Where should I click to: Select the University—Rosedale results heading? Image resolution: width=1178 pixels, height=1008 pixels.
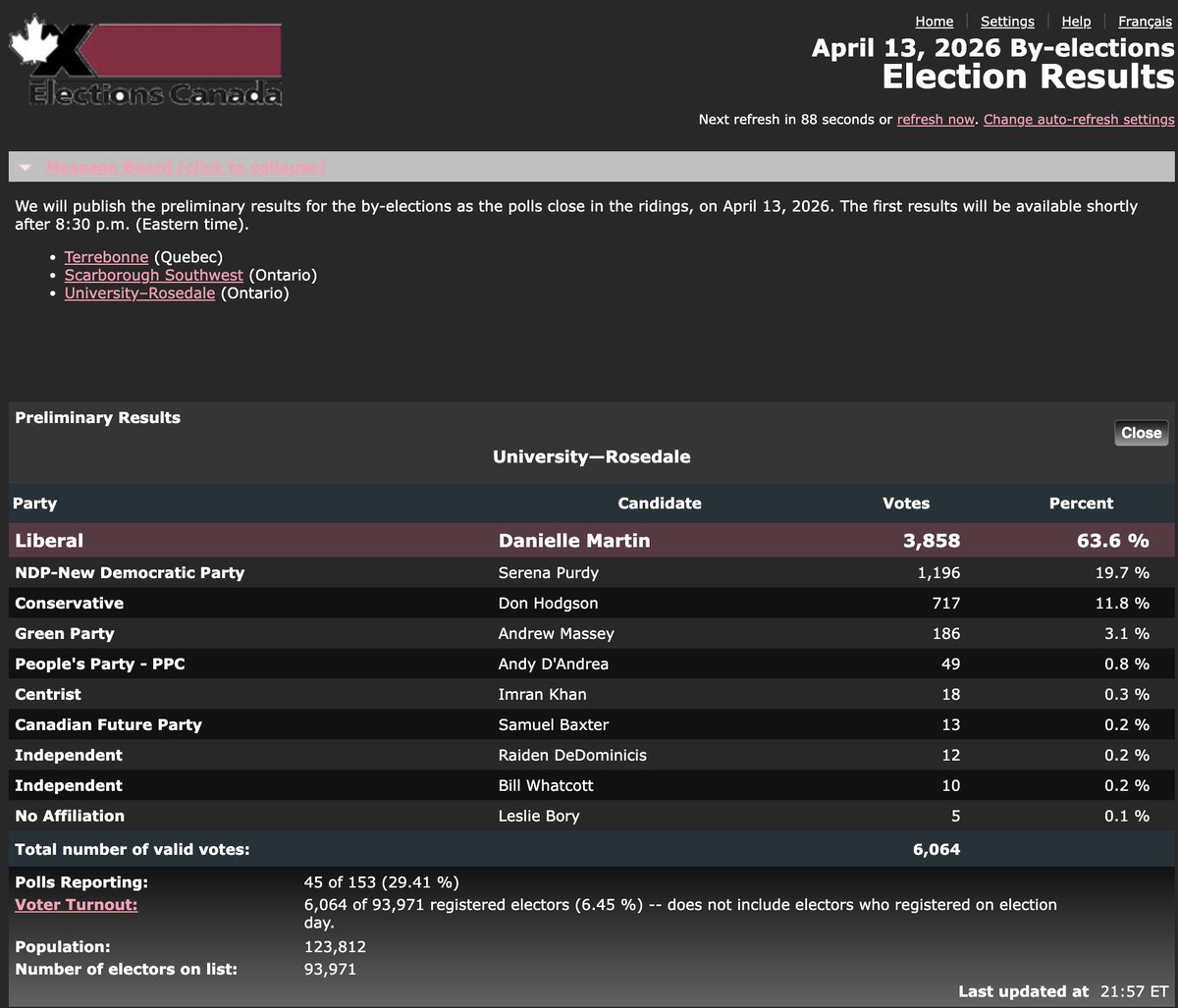pos(591,457)
